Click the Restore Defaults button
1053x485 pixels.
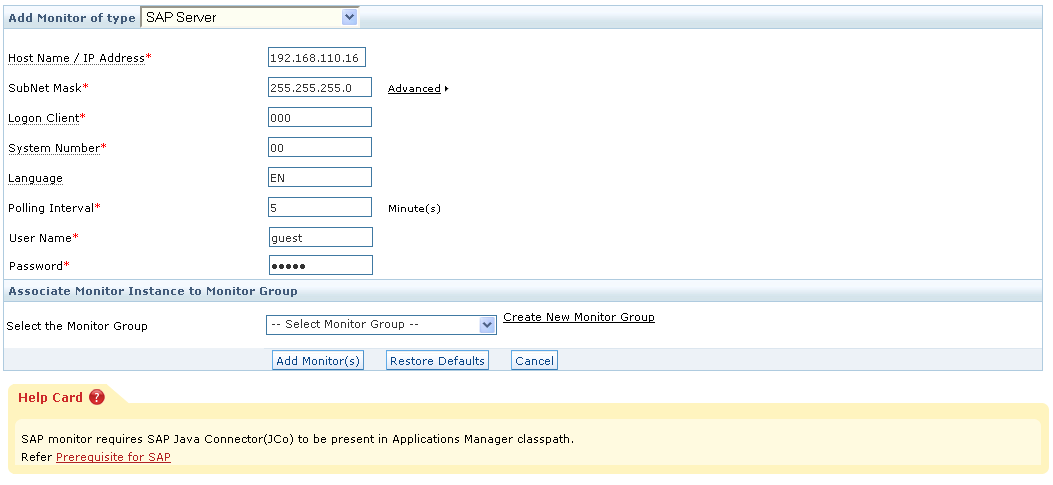coord(437,361)
